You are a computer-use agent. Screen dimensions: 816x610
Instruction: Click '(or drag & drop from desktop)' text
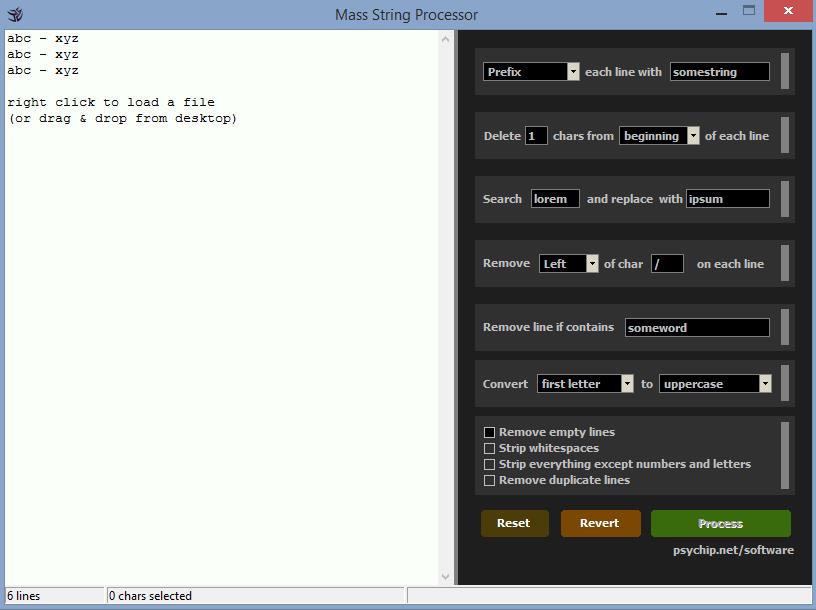(x=123, y=119)
